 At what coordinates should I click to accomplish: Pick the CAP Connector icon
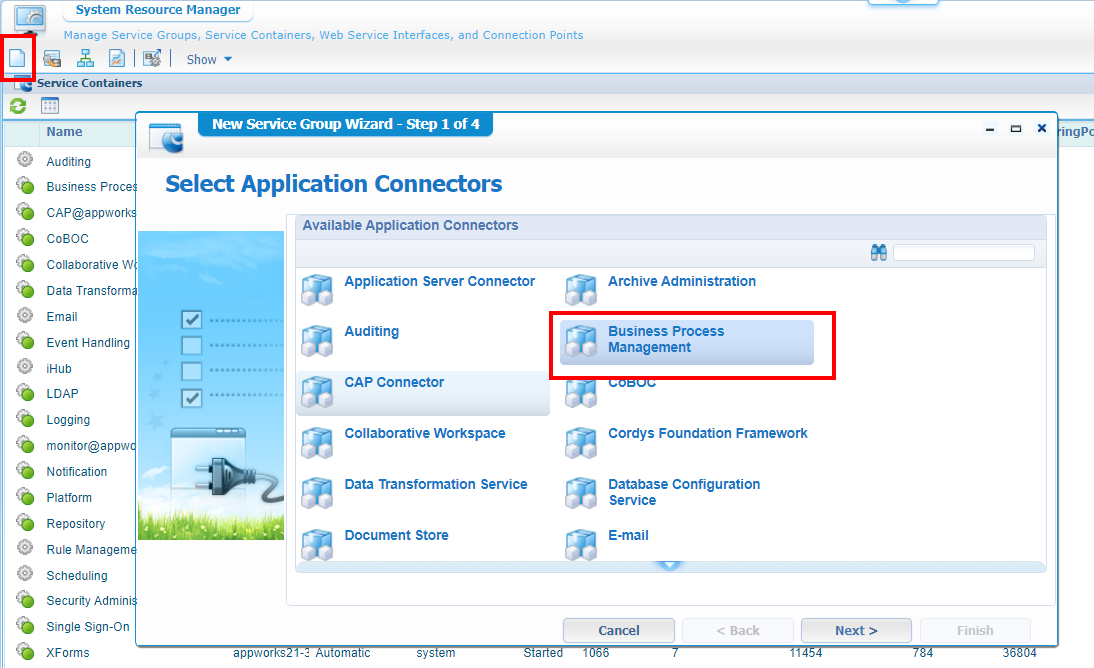pyautogui.click(x=317, y=391)
